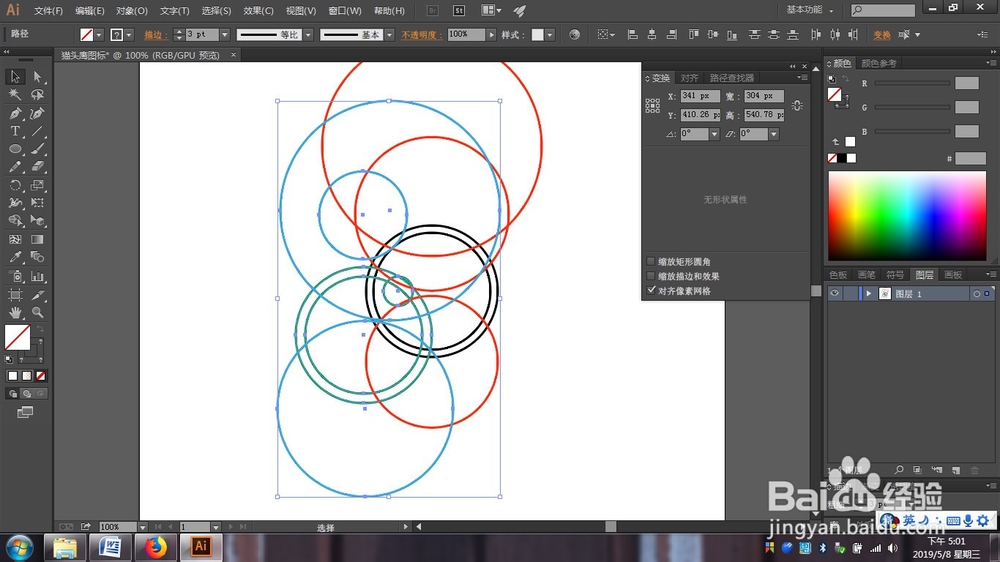Select the Eraser tool
The height and width of the screenshot is (562, 1000).
37,167
